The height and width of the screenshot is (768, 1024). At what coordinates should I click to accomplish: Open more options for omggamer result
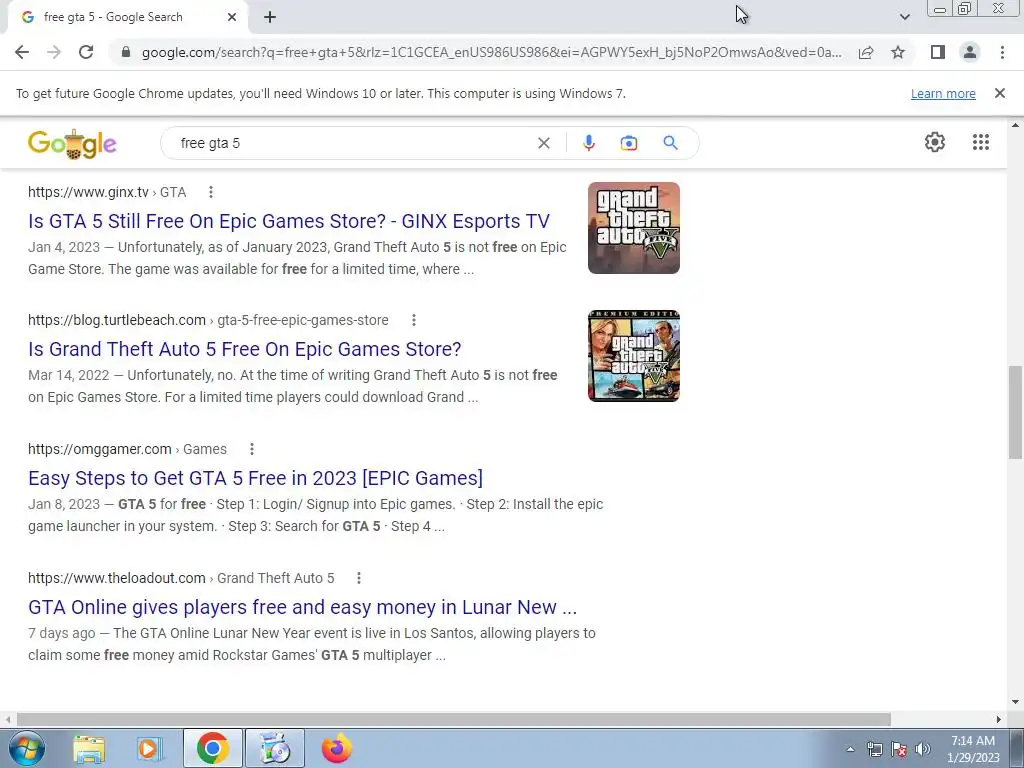[x=251, y=449]
